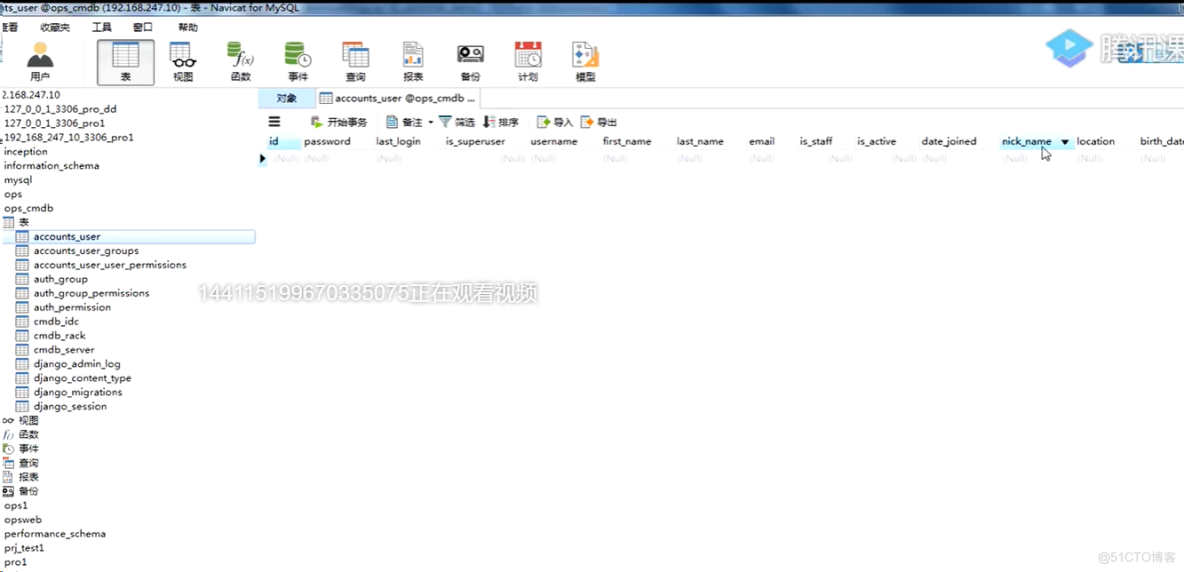Select the cmdb_idc table
1184x572 pixels.
pos(56,321)
